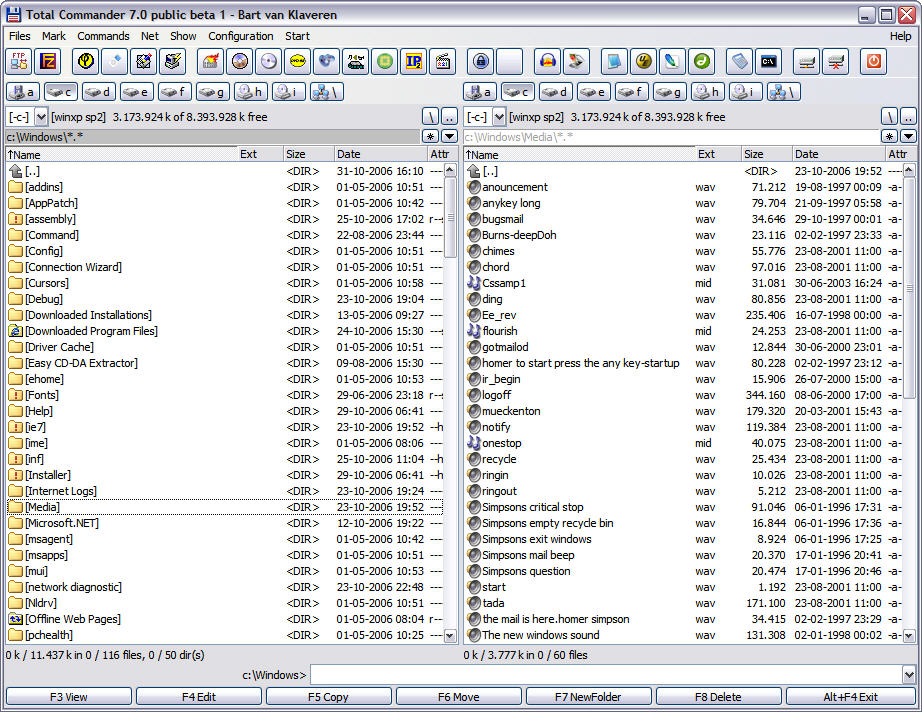Open the green Dreamweaver icon
The height and width of the screenshot is (712, 922).
[x=701, y=61]
